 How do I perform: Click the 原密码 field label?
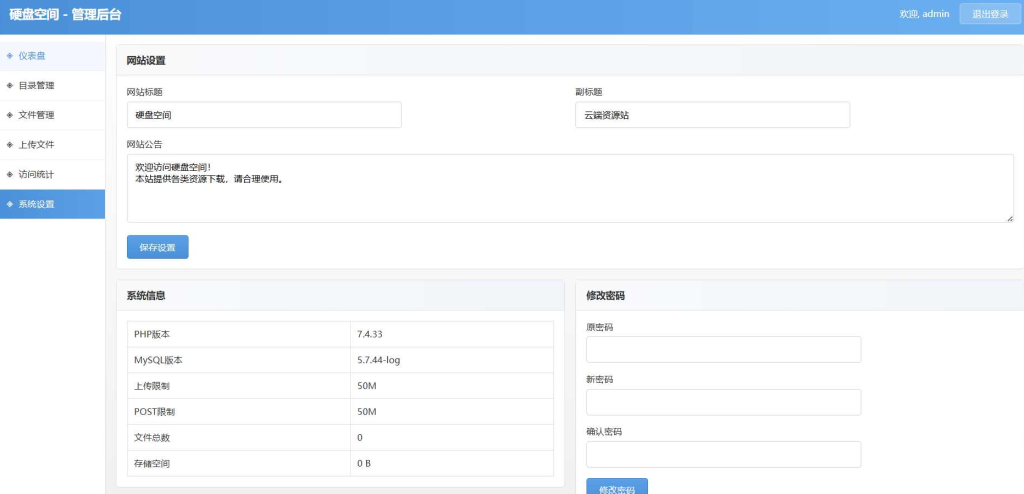pos(600,327)
